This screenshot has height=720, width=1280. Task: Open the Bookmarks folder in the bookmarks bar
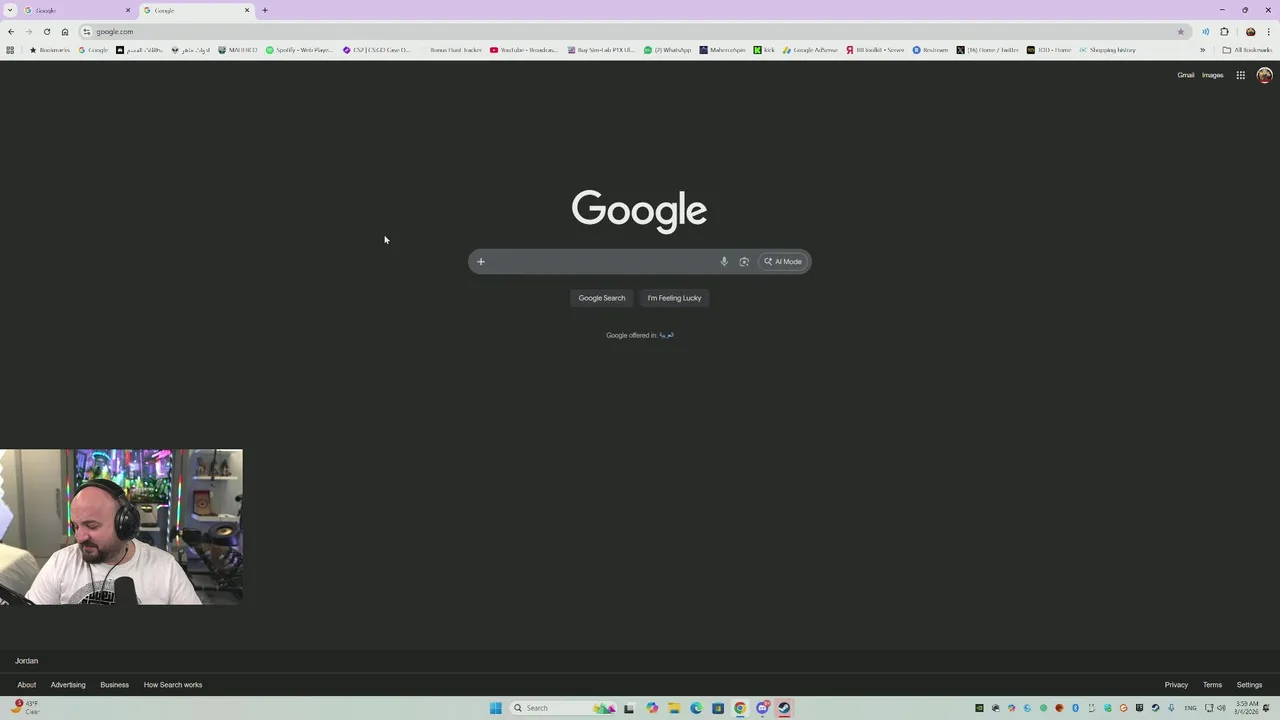[50, 50]
